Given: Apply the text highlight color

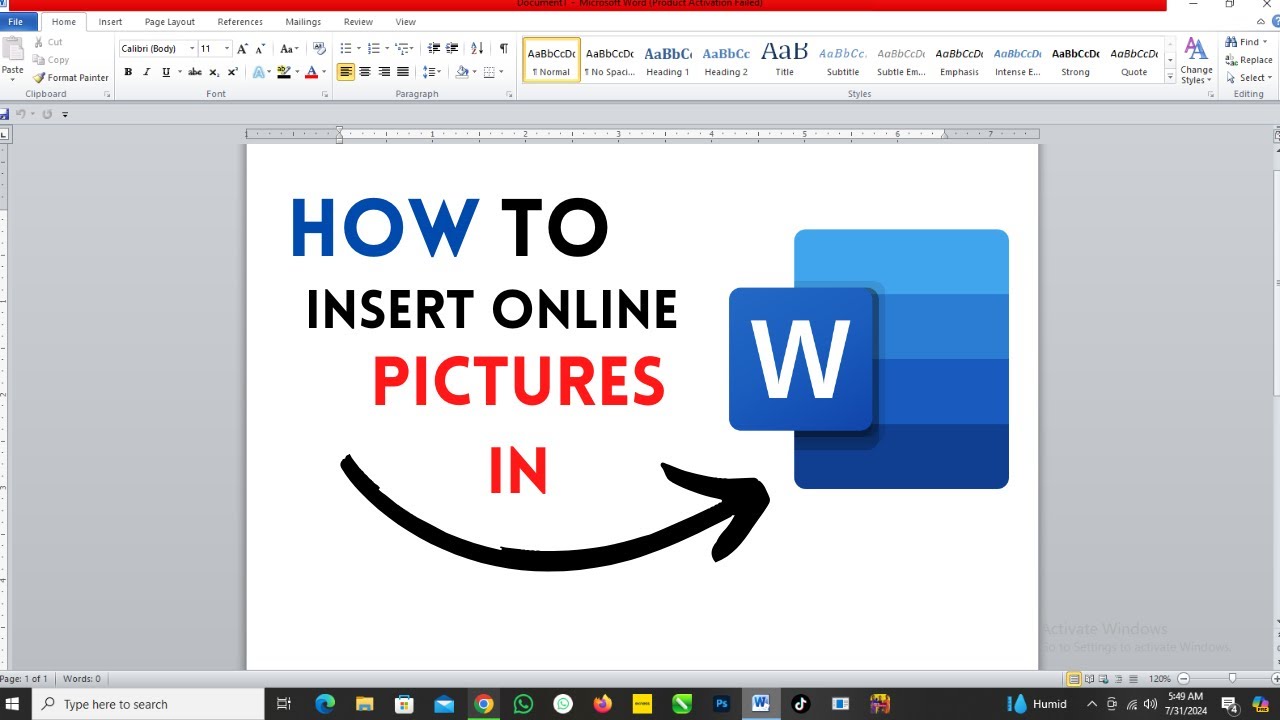Looking at the screenshot, I should (284, 72).
